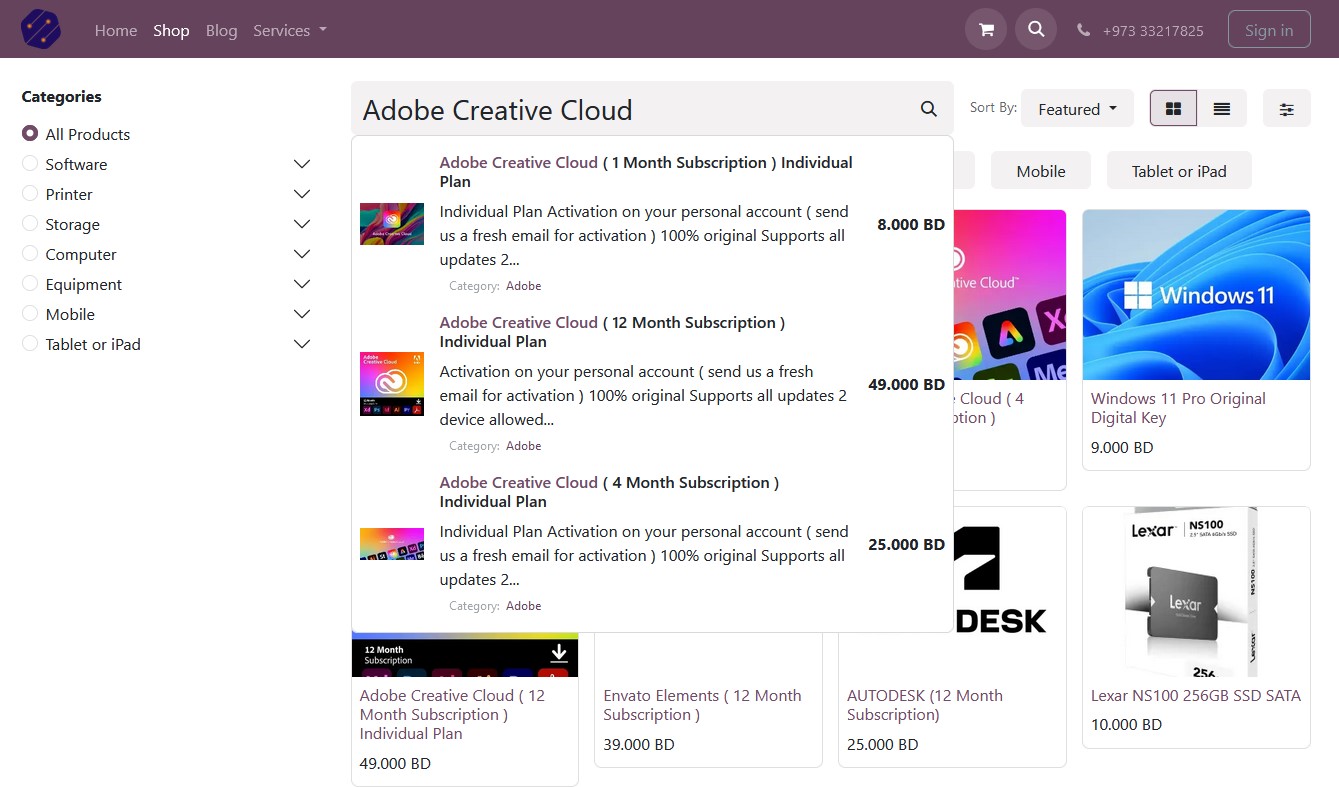Image resolution: width=1339 pixels, height=787 pixels.
Task: Switch to list view
Action: tap(1222, 109)
